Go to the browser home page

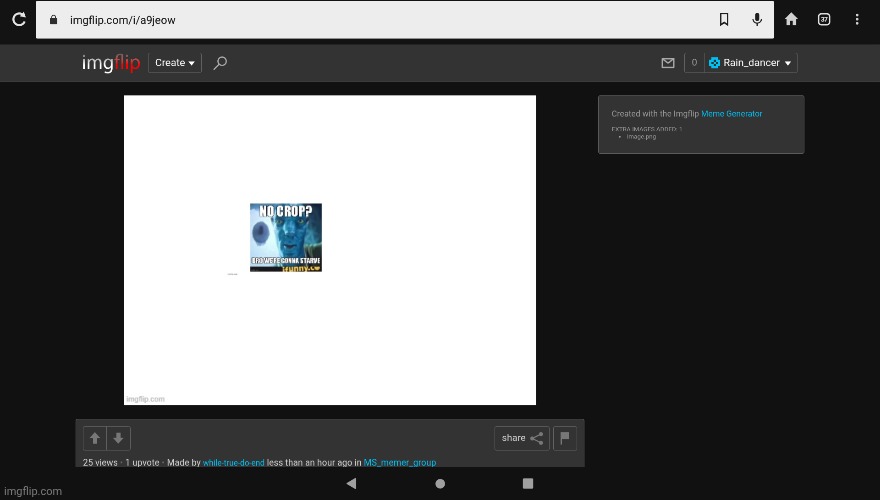pos(791,19)
